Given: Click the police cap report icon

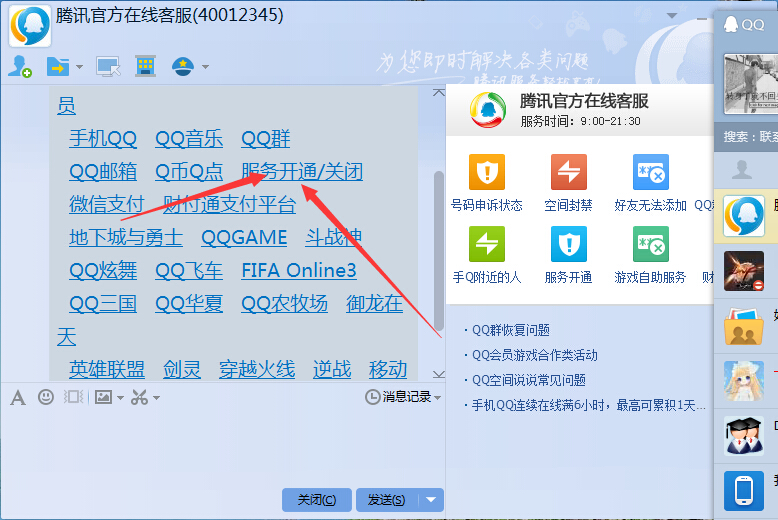Looking at the screenshot, I should point(183,66).
